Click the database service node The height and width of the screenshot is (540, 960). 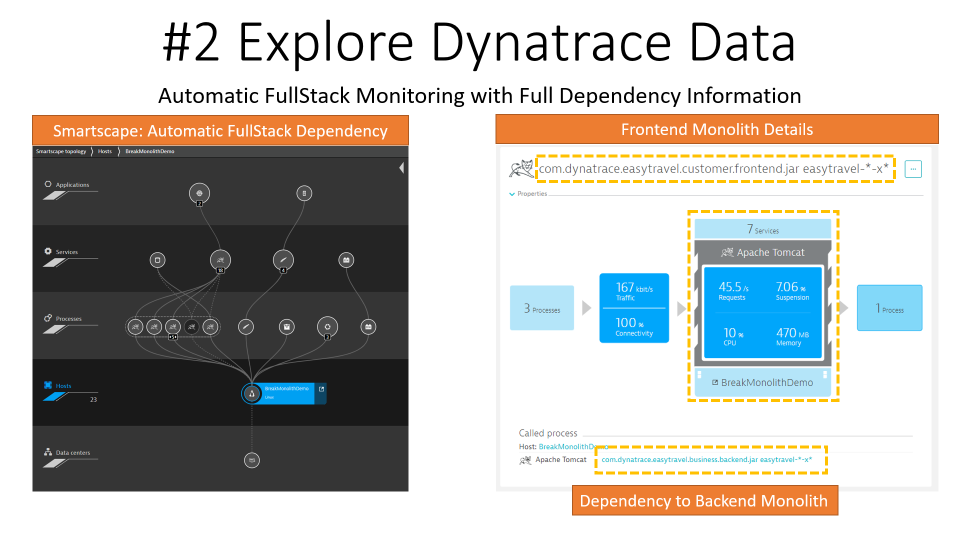[157, 260]
